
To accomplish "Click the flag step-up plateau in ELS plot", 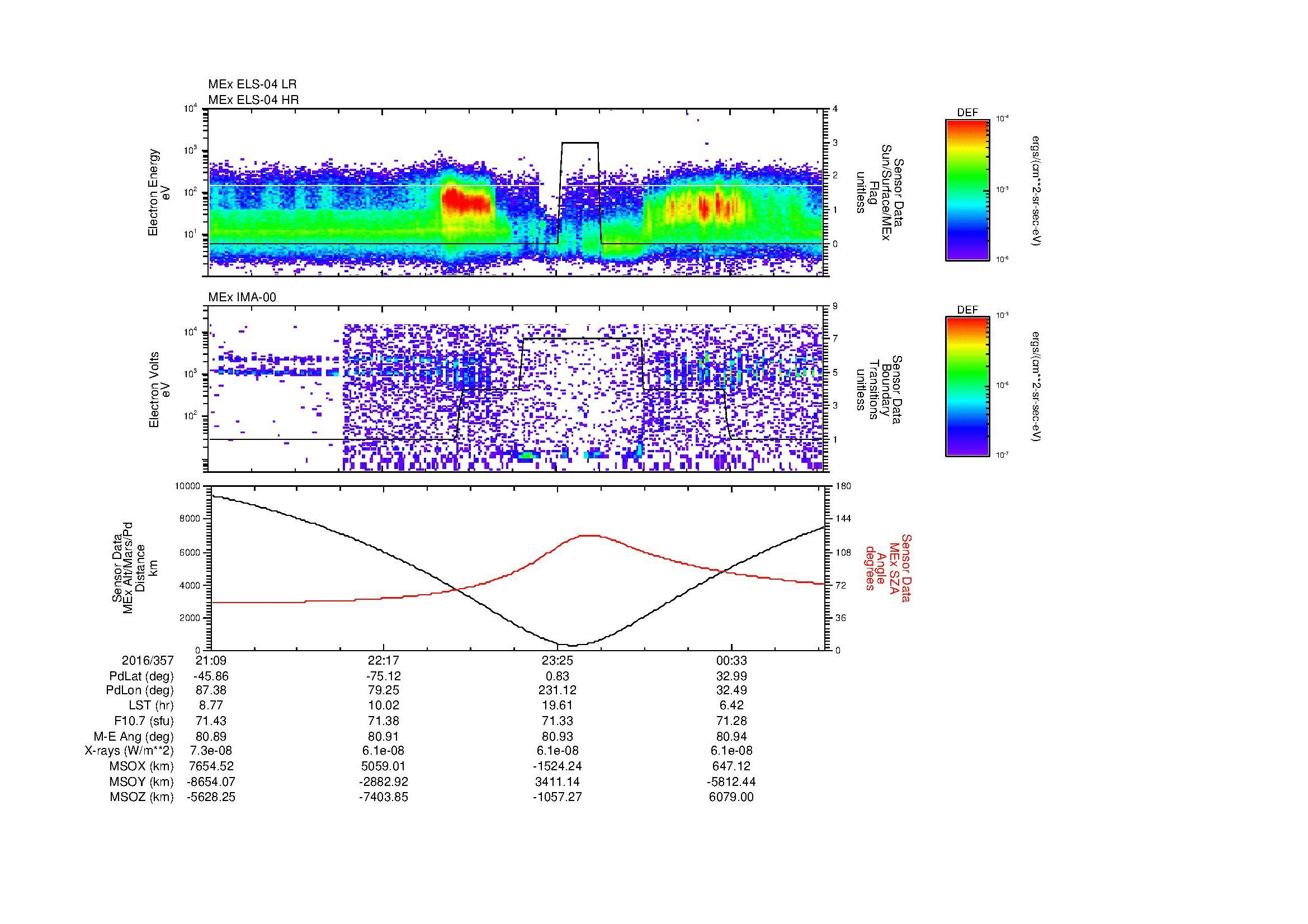I will click(580, 143).
